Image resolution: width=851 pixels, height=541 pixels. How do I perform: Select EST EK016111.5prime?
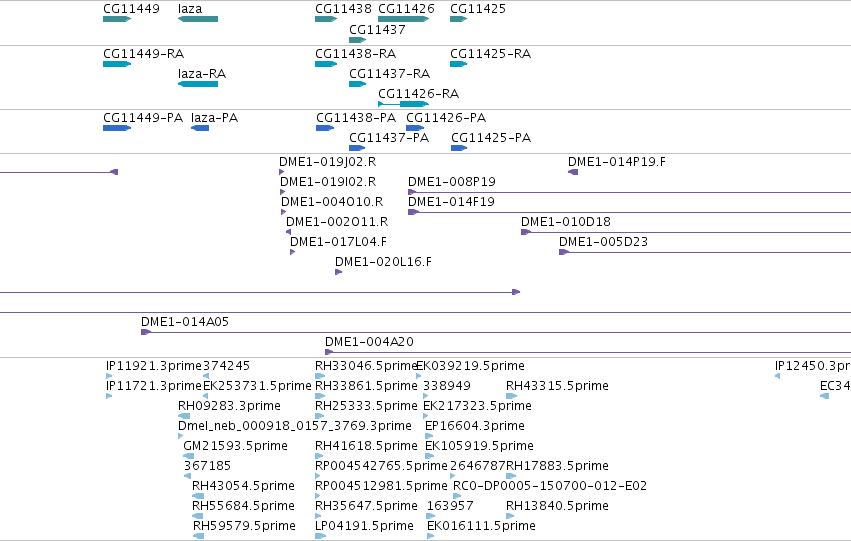tap(431, 536)
